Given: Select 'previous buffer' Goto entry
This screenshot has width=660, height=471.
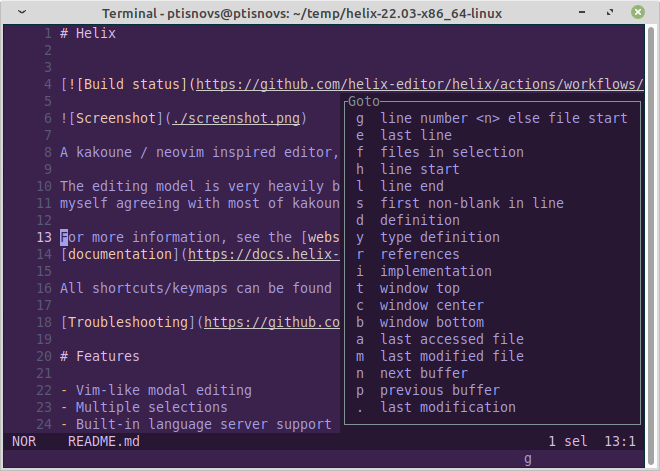Looking at the screenshot, I should coord(428,390).
